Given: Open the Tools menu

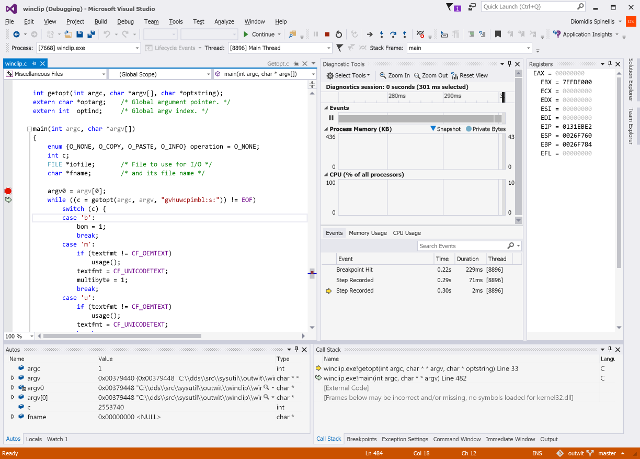Looking at the screenshot, I should pyautogui.click(x=176, y=22).
